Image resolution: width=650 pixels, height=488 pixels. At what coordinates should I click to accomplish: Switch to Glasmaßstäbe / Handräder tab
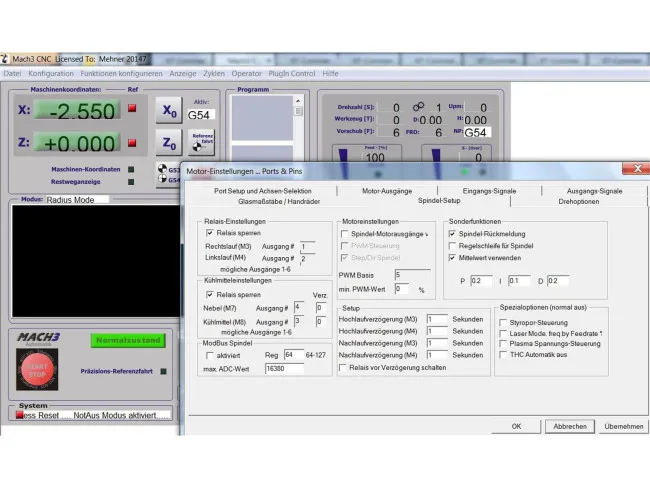point(279,202)
